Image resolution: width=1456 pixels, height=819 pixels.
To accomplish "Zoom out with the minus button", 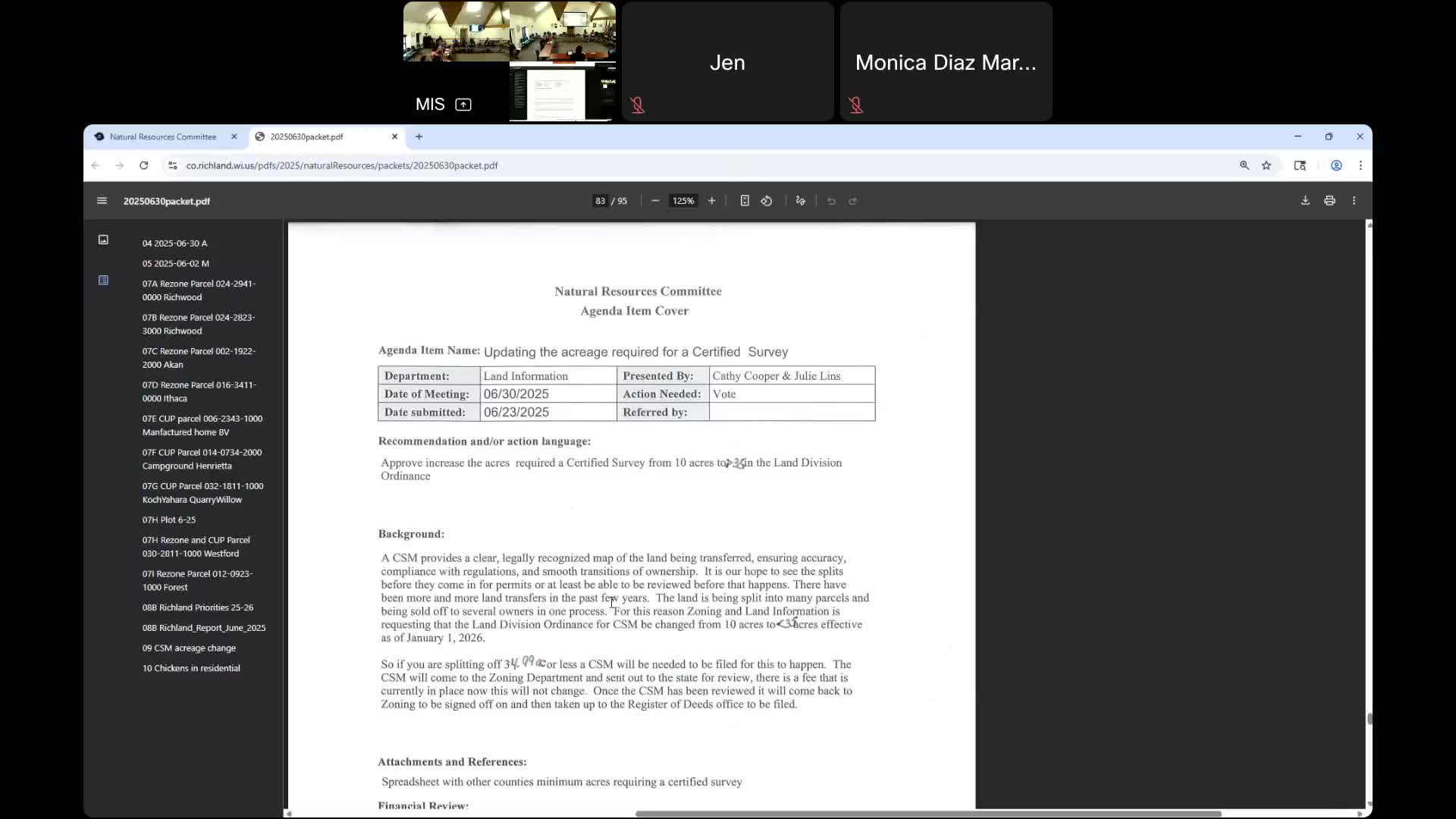I will (x=655, y=201).
